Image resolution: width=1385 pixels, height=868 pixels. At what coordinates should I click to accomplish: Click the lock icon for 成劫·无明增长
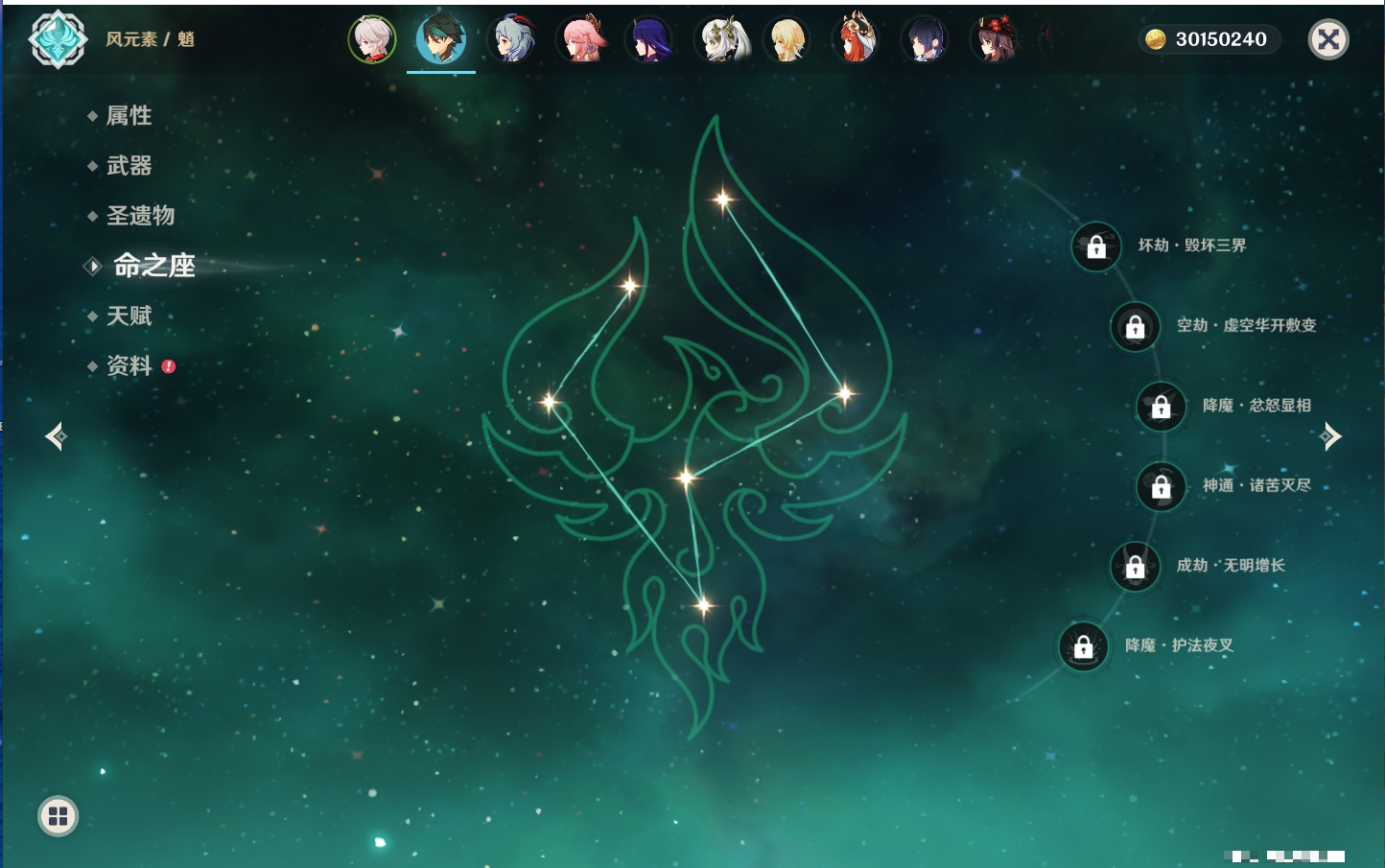pyautogui.click(x=1135, y=566)
